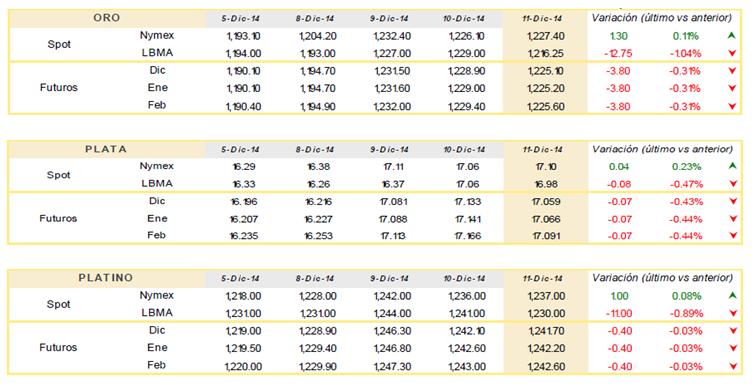Click red down arrow in PLATA Feb futures row
The width and height of the screenshot is (755, 388).
(x=732, y=235)
